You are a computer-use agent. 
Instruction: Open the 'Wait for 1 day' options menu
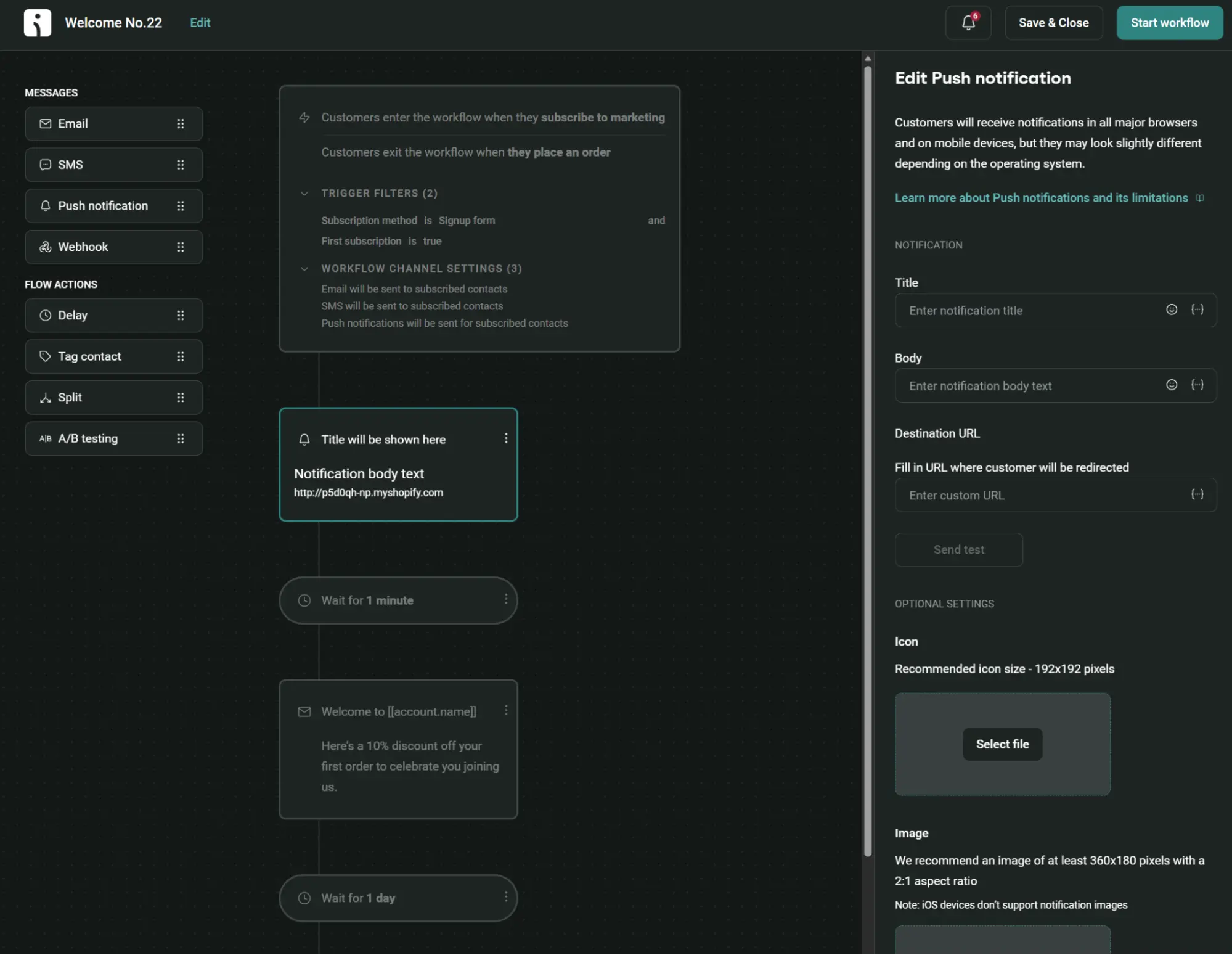pyautogui.click(x=506, y=897)
